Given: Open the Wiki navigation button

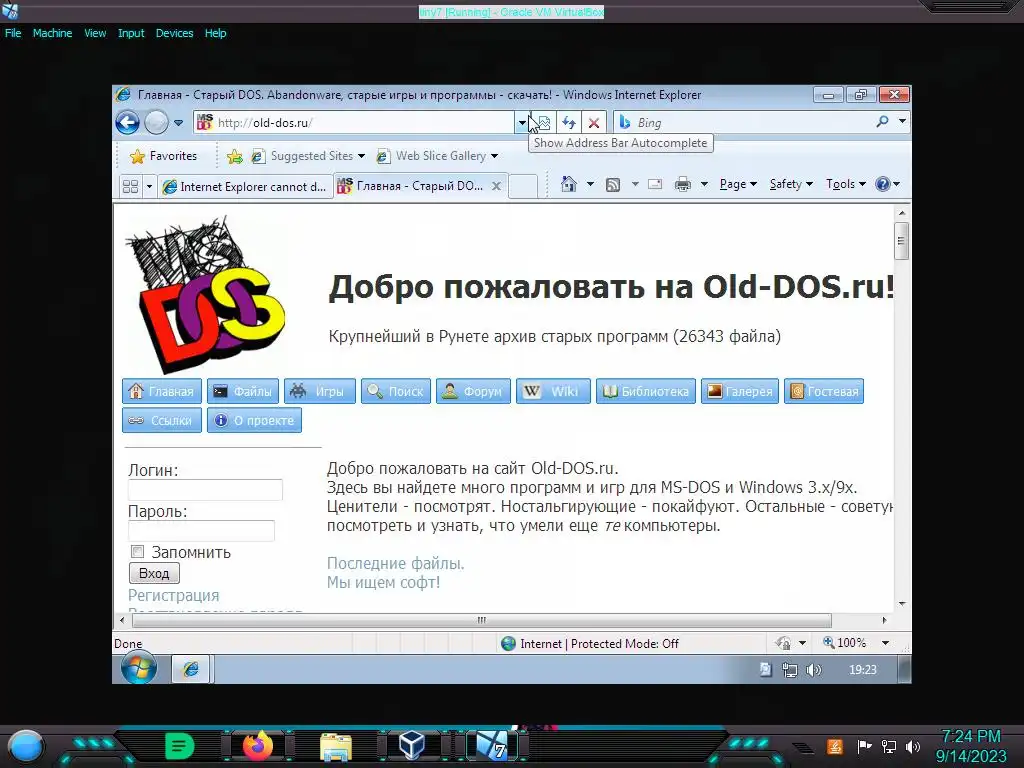Looking at the screenshot, I should click(553, 391).
